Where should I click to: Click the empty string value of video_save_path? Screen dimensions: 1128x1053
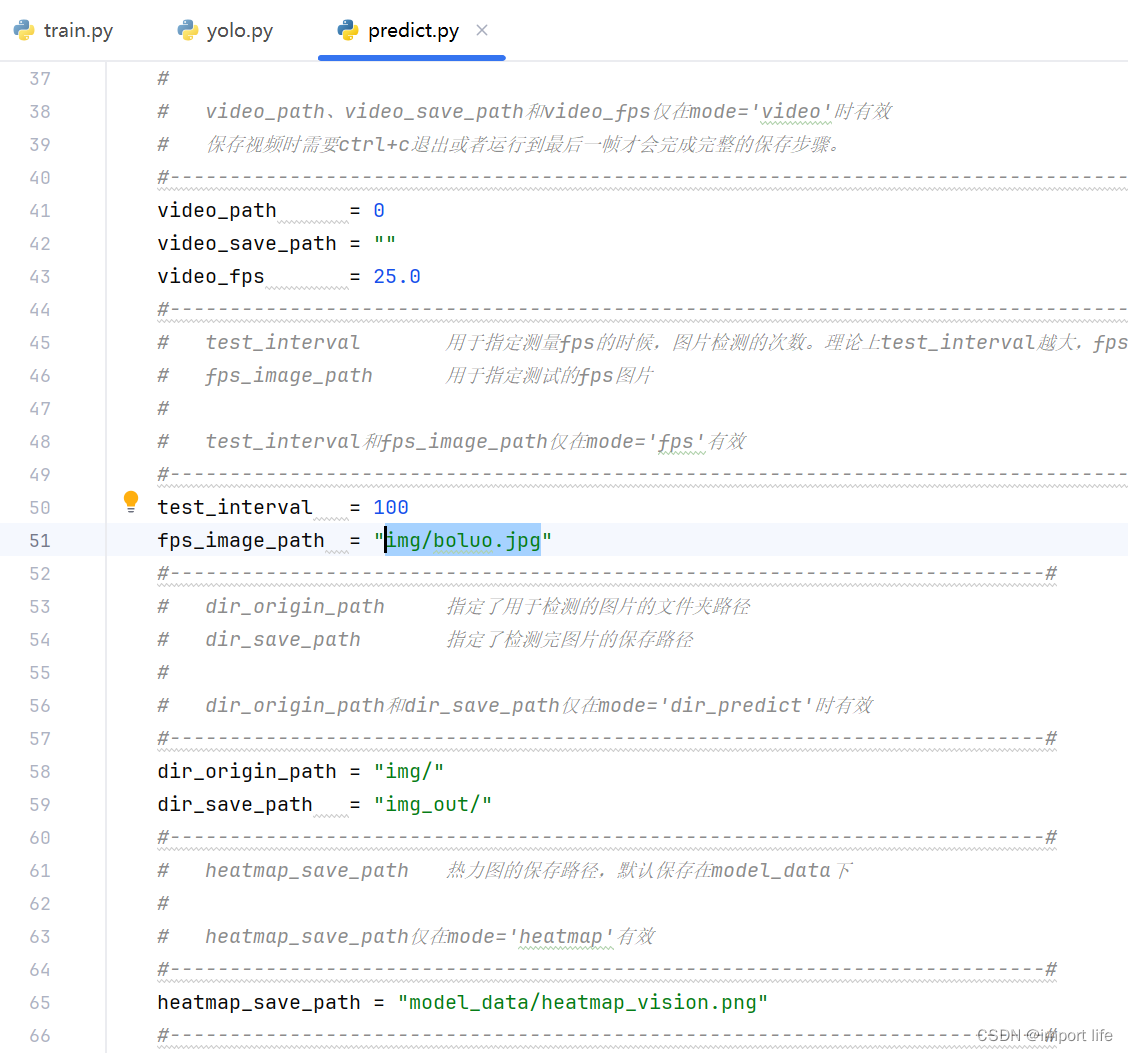click(385, 242)
